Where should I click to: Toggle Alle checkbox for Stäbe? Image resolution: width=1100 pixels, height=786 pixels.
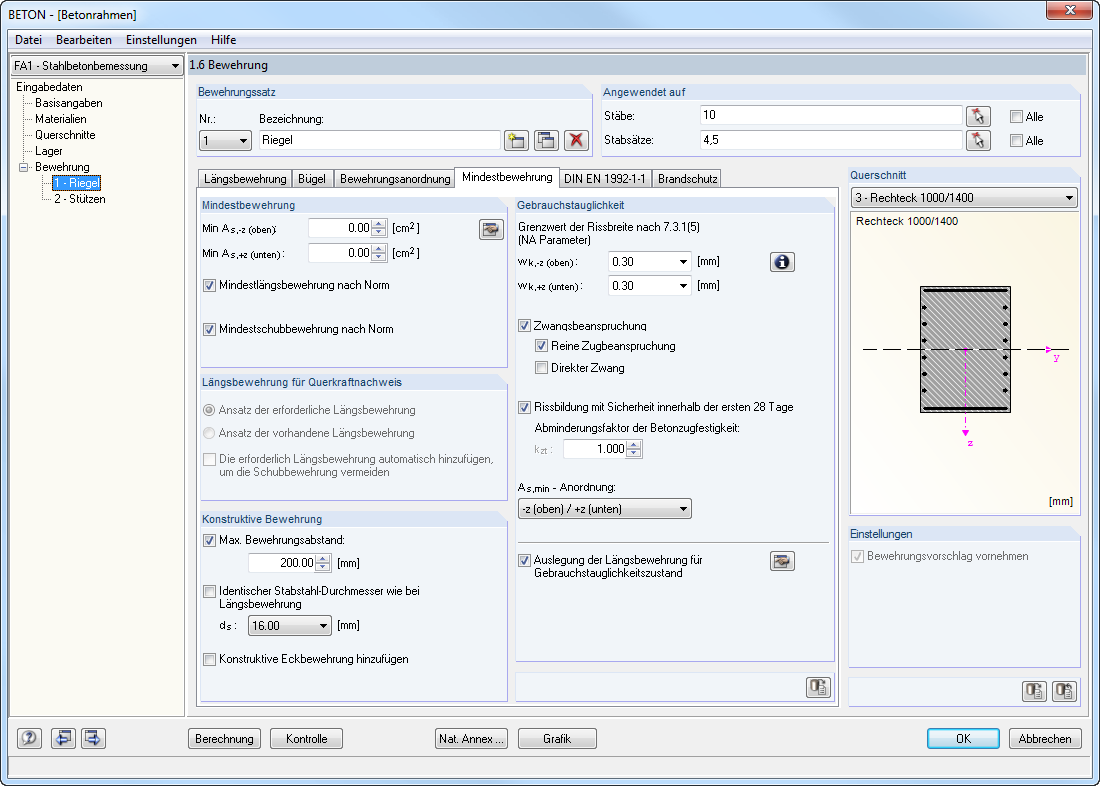pos(1016,116)
